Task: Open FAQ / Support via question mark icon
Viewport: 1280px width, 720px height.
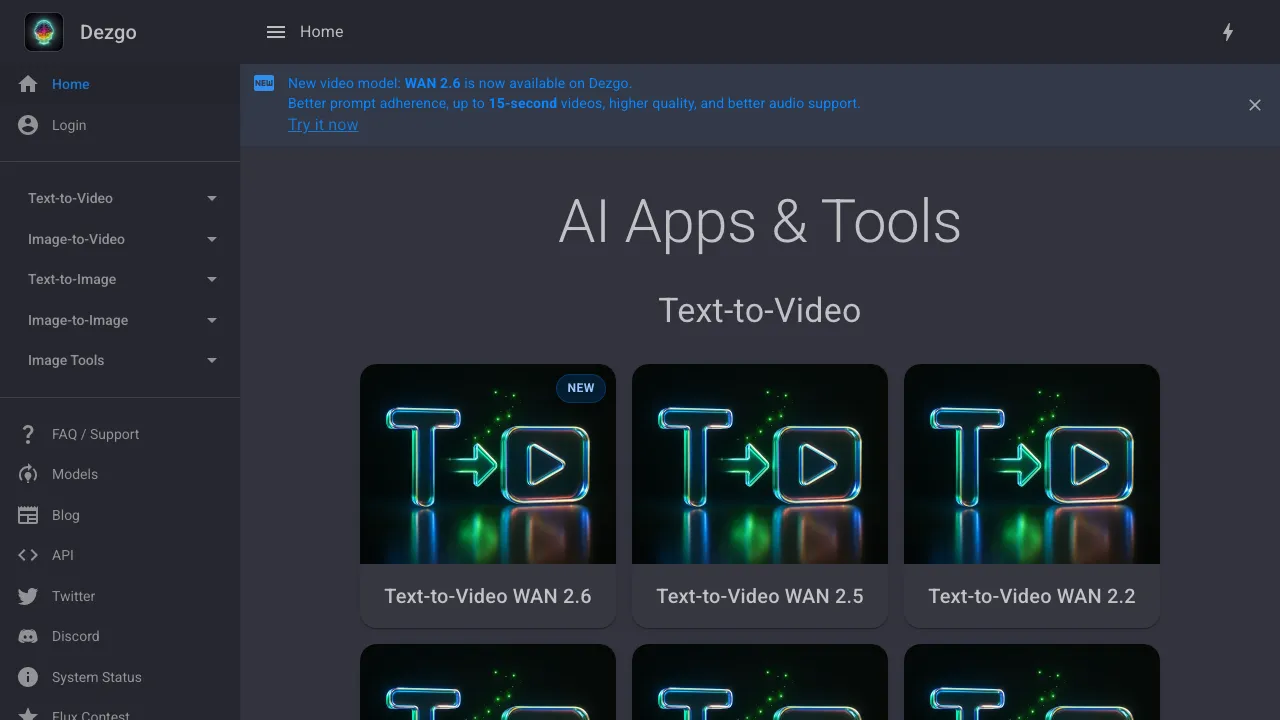Action: 27,433
